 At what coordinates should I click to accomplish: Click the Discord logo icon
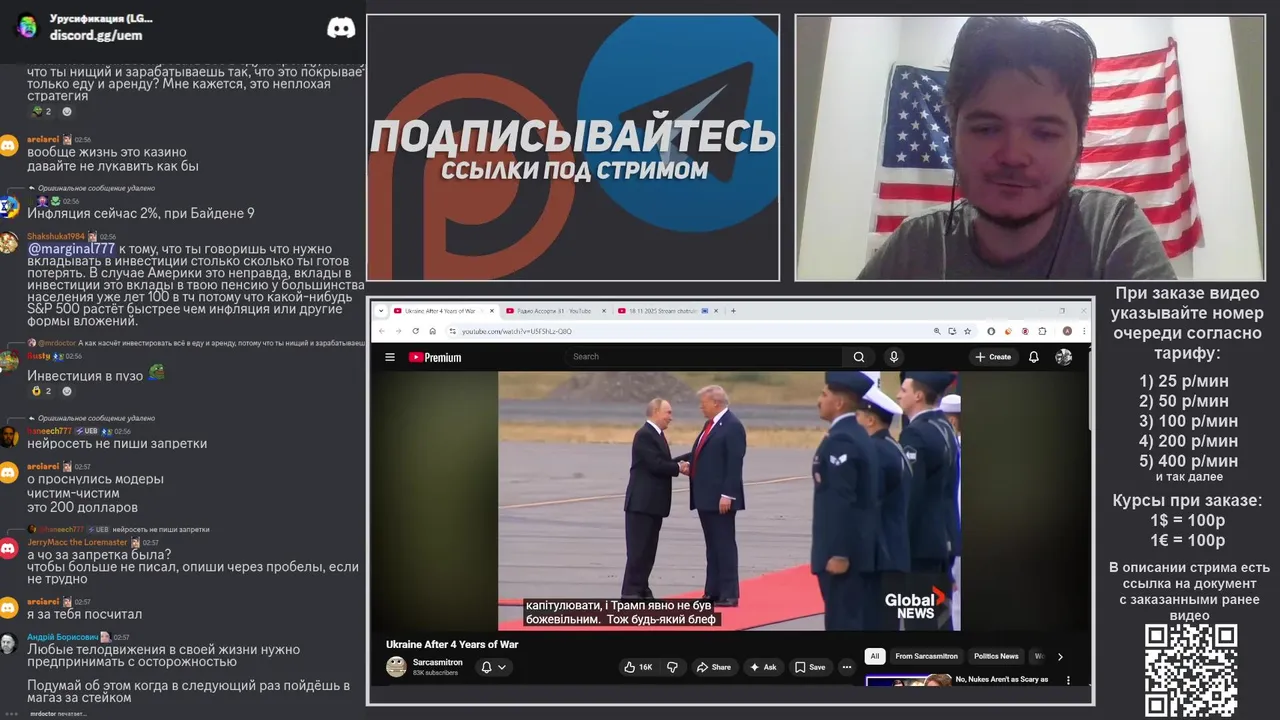(341, 27)
